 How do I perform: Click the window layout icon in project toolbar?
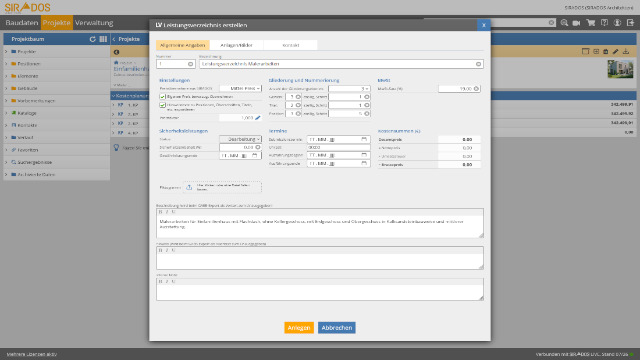(x=585, y=51)
